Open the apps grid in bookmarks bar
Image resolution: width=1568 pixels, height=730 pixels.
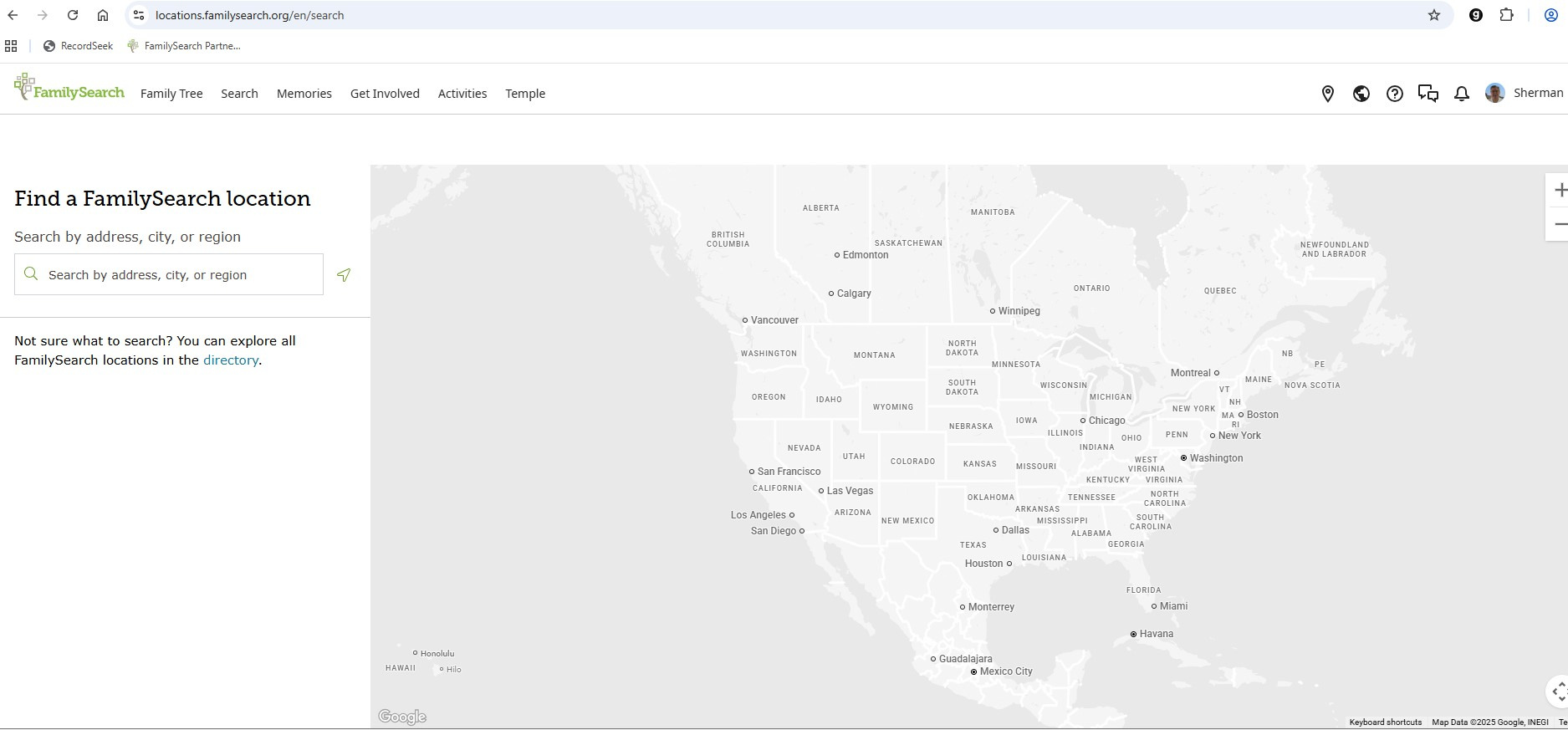pyautogui.click(x=11, y=46)
